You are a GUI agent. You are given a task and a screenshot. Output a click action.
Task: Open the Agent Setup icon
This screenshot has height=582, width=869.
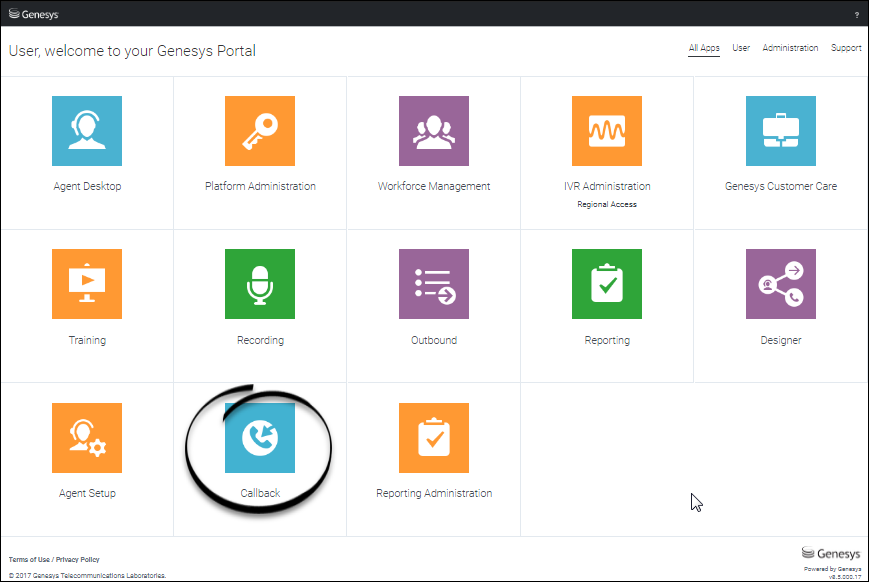pos(87,438)
